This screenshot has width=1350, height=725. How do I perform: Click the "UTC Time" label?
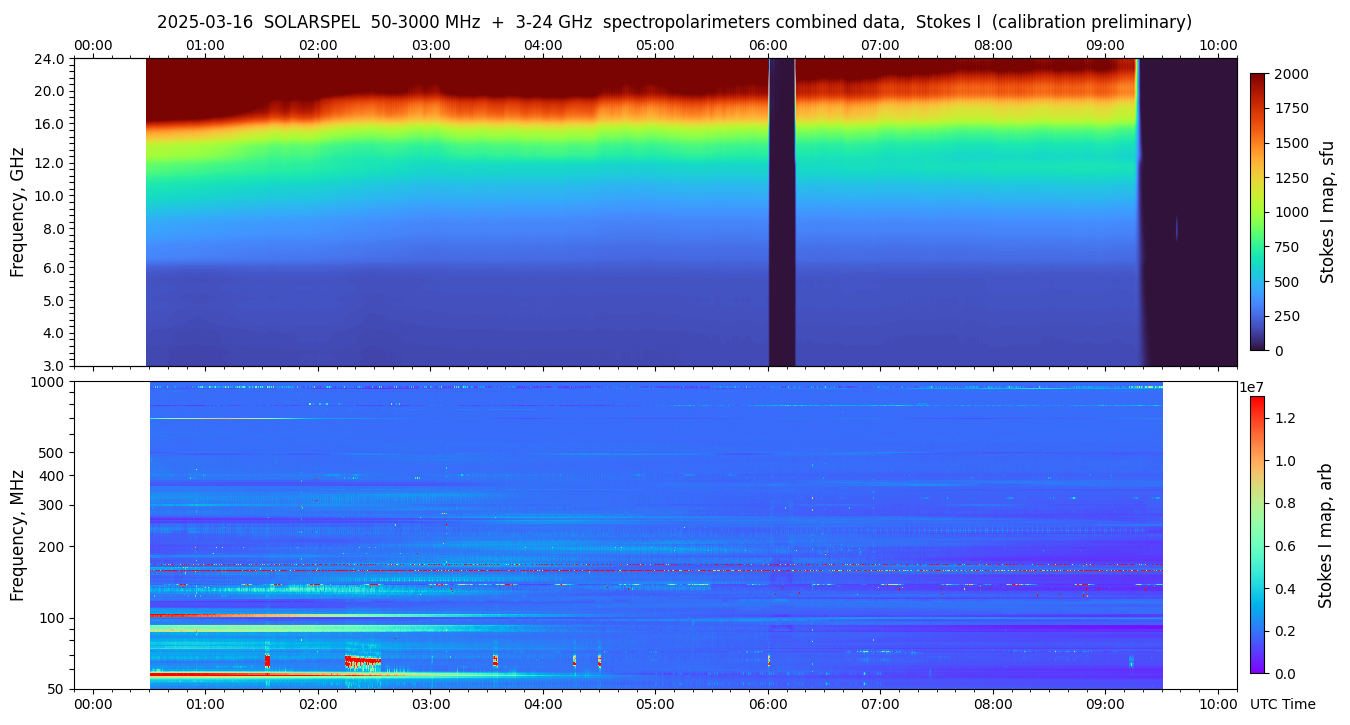(1282, 704)
